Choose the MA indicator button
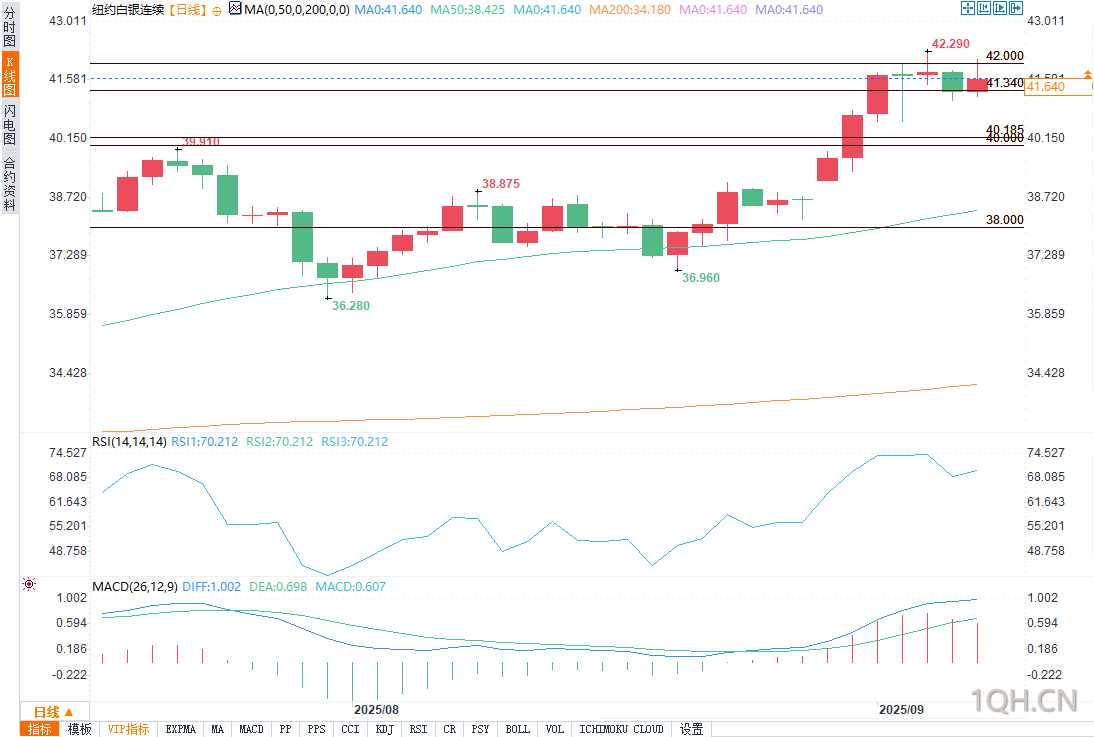The height and width of the screenshot is (737, 1094). (x=218, y=729)
